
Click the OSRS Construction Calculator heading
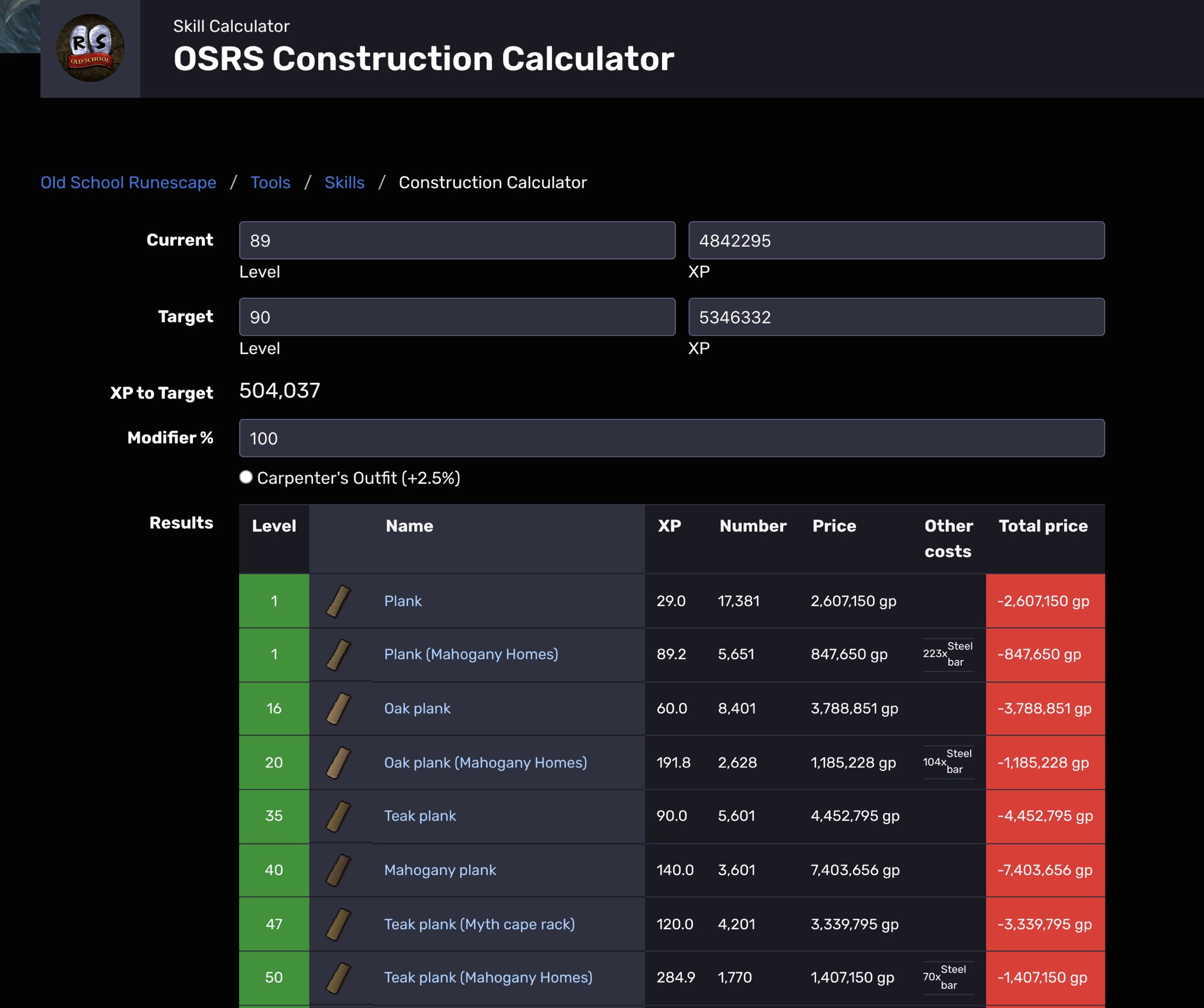424,59
